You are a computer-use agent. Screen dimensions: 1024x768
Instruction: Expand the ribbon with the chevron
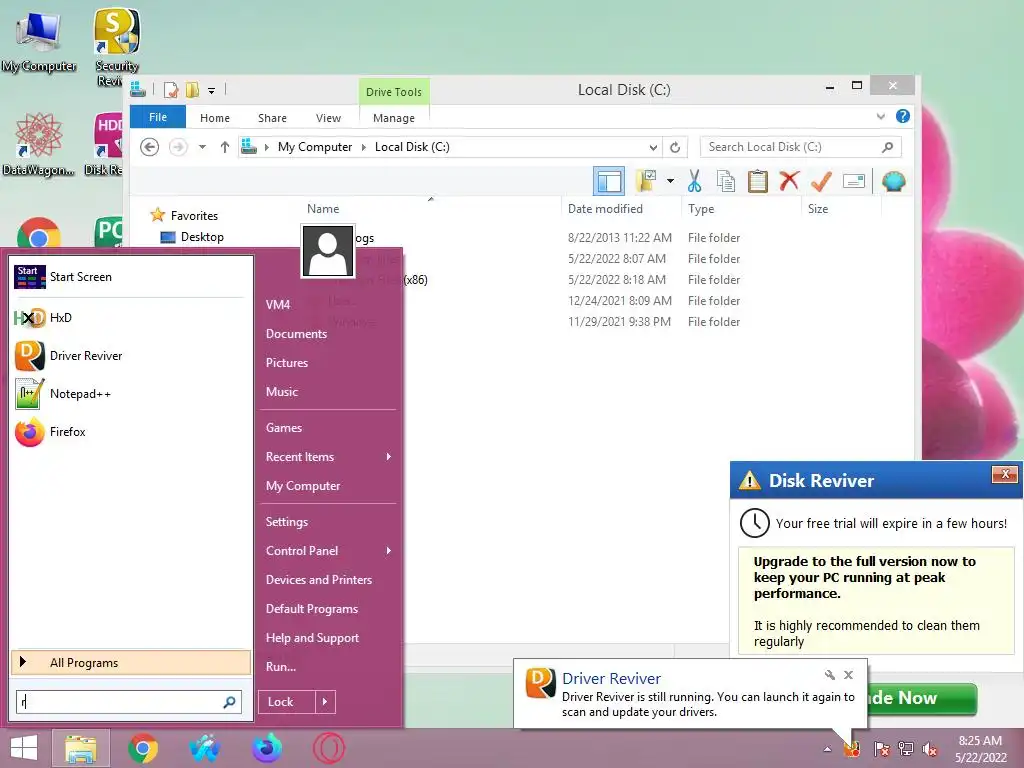[880, 116]
